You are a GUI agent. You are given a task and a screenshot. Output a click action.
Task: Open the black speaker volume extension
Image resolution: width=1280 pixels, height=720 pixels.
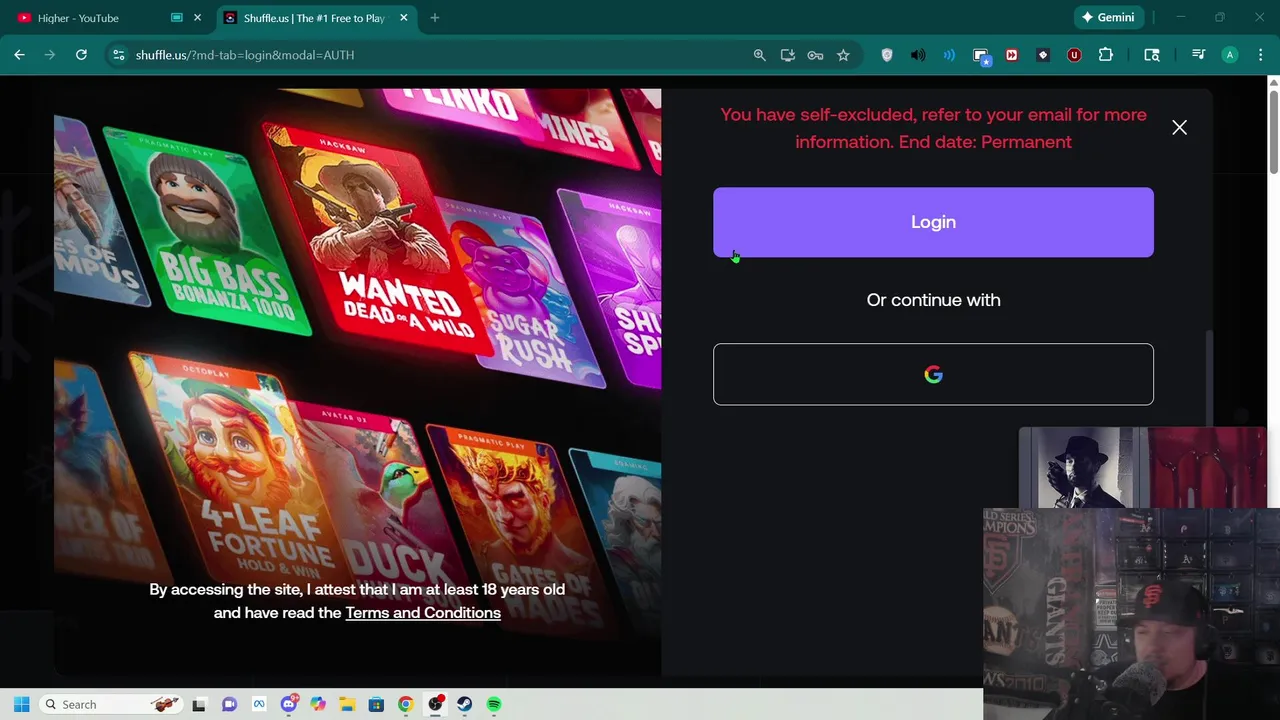pyautogui.click(x=918, y=55)
